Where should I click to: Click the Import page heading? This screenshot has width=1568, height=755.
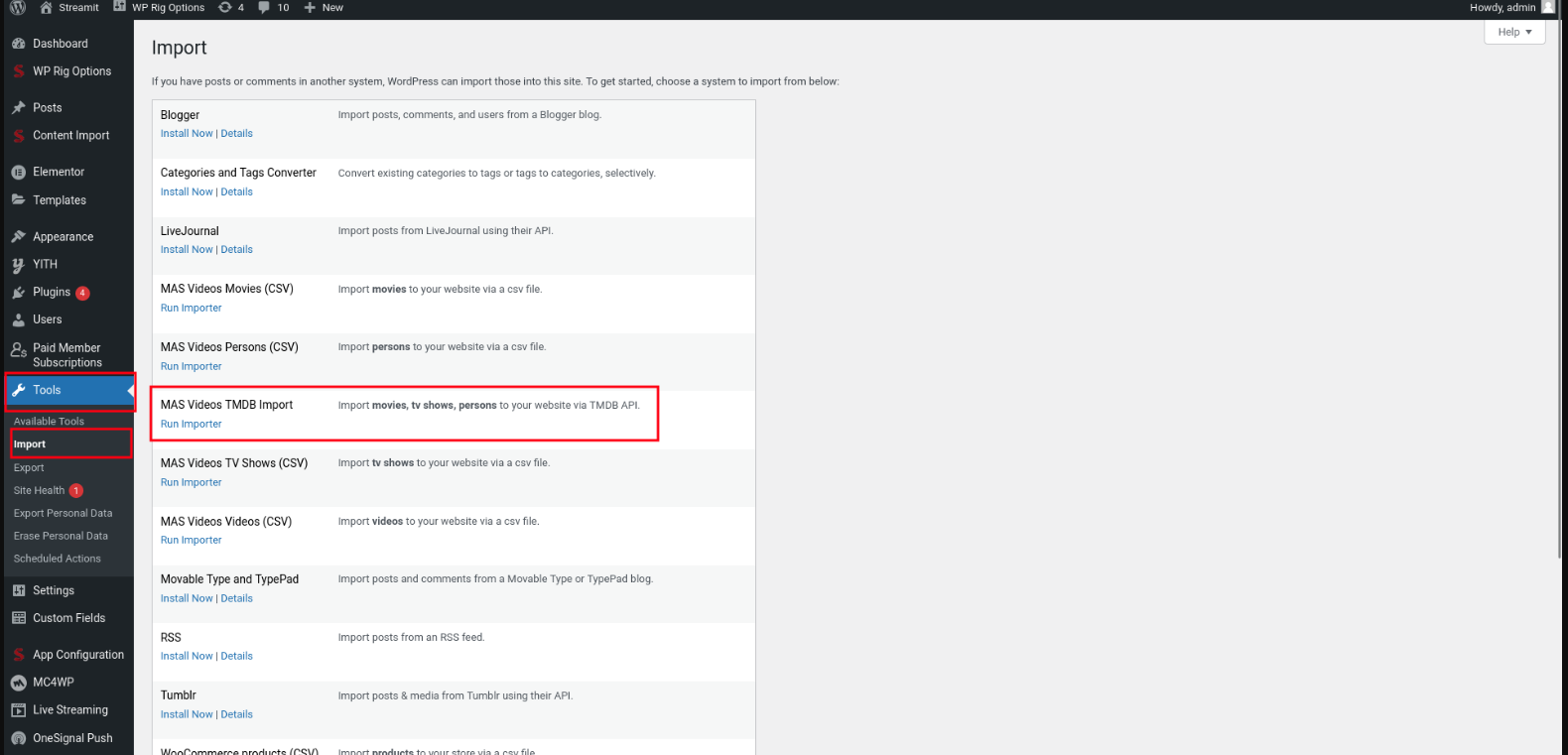coord(179,48)
